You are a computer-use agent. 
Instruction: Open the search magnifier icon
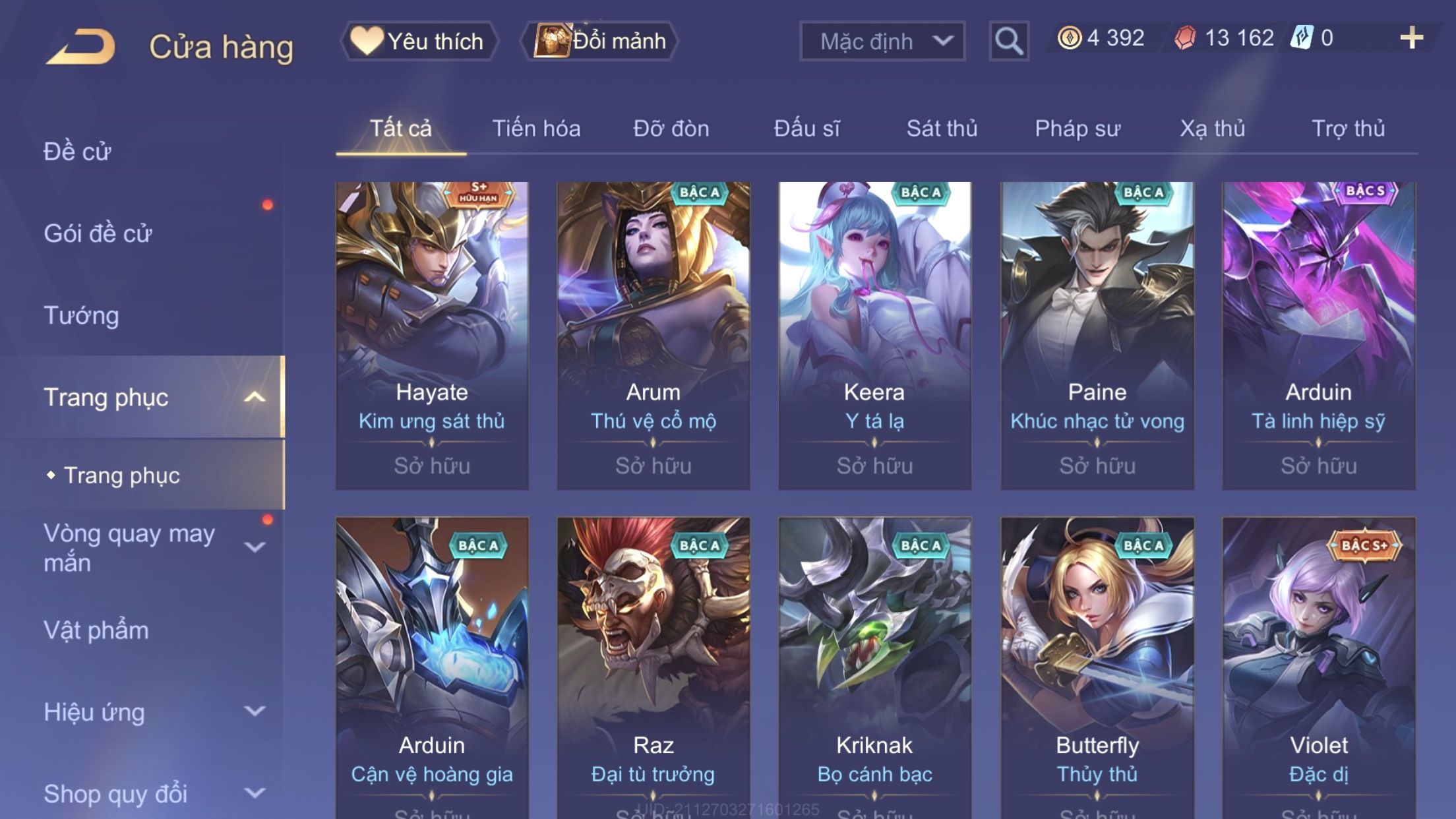(1009, 41)
